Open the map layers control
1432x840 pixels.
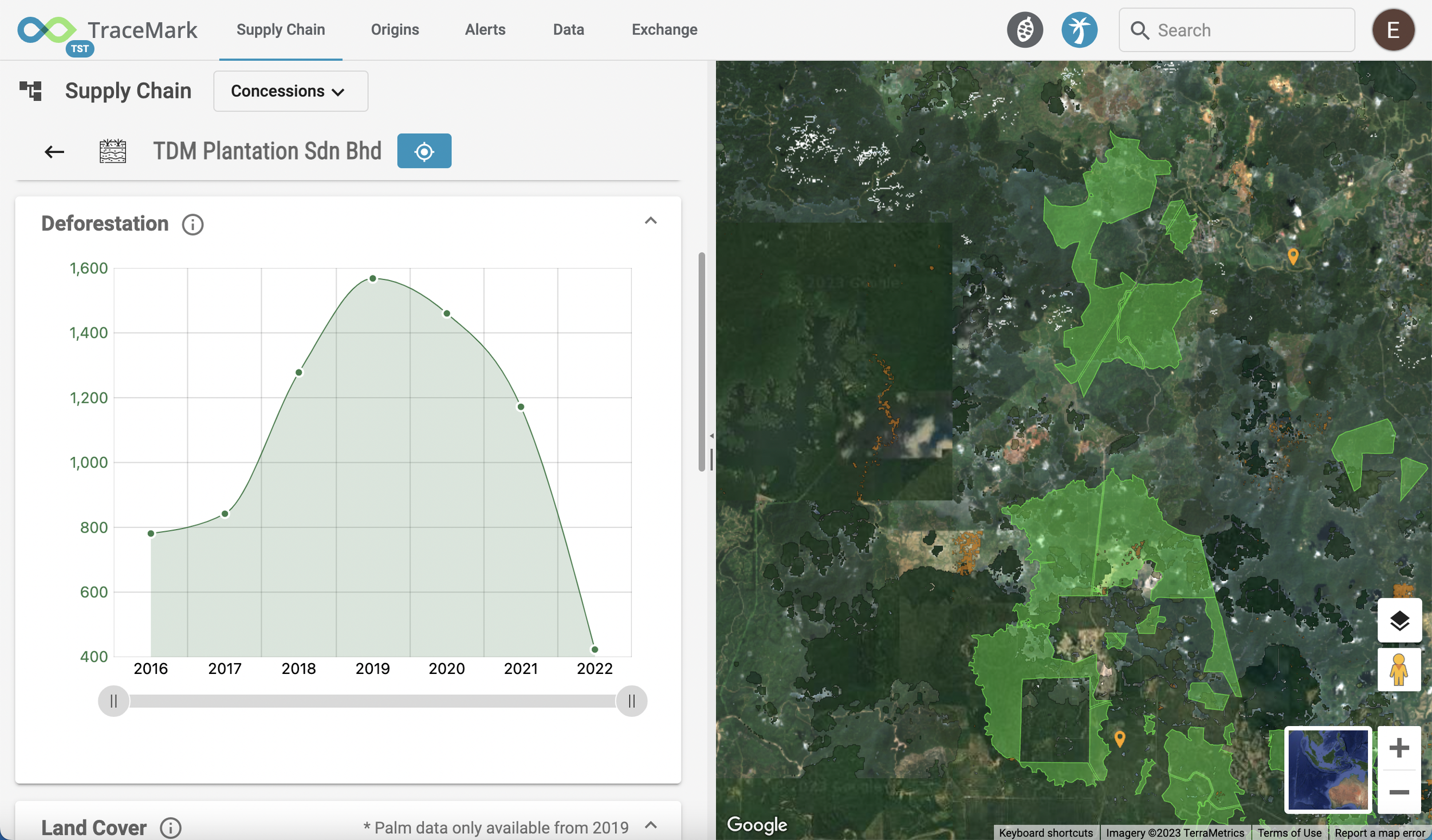[1399, 621]
